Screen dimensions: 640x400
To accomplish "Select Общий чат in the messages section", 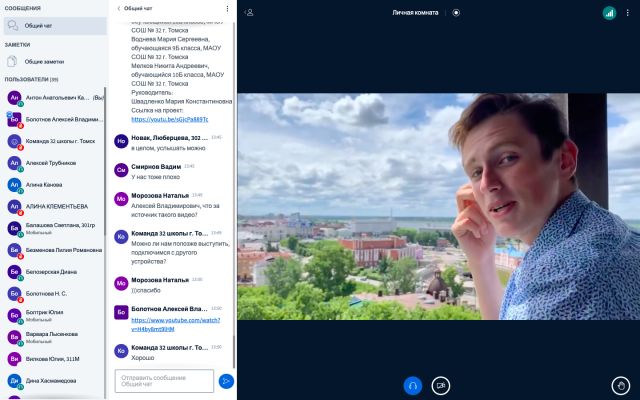I will coord(55,26).
